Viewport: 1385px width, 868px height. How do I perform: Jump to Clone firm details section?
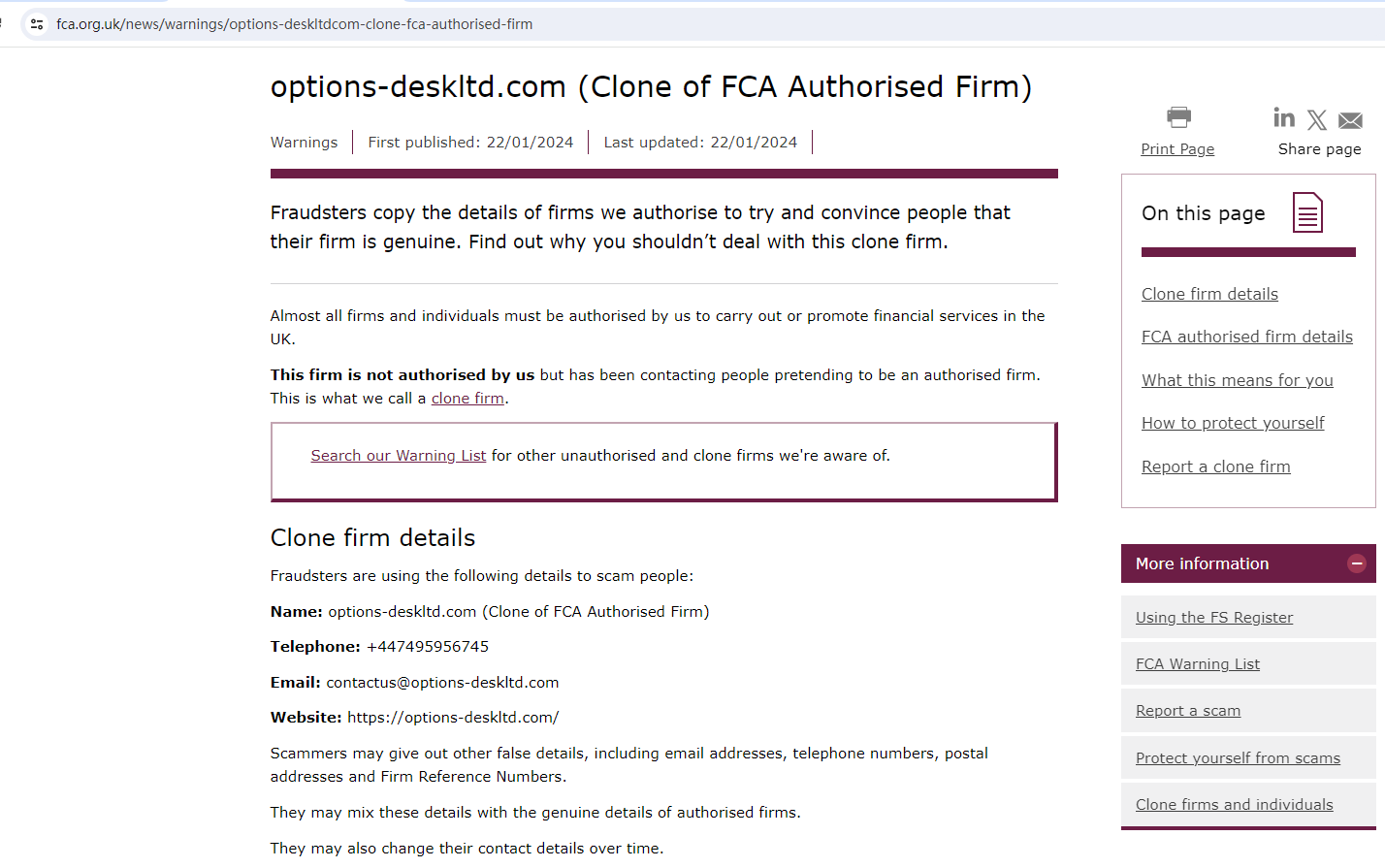click(x=1209, y=294)
